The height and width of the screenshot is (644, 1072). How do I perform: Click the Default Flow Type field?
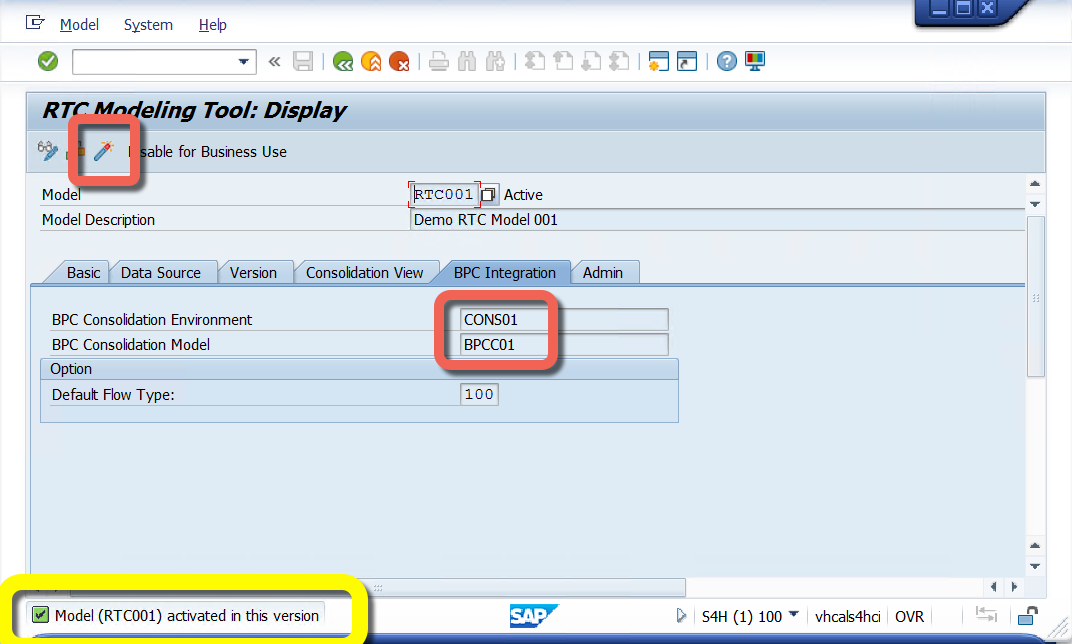pyautogui.click(x=479, y=394)
